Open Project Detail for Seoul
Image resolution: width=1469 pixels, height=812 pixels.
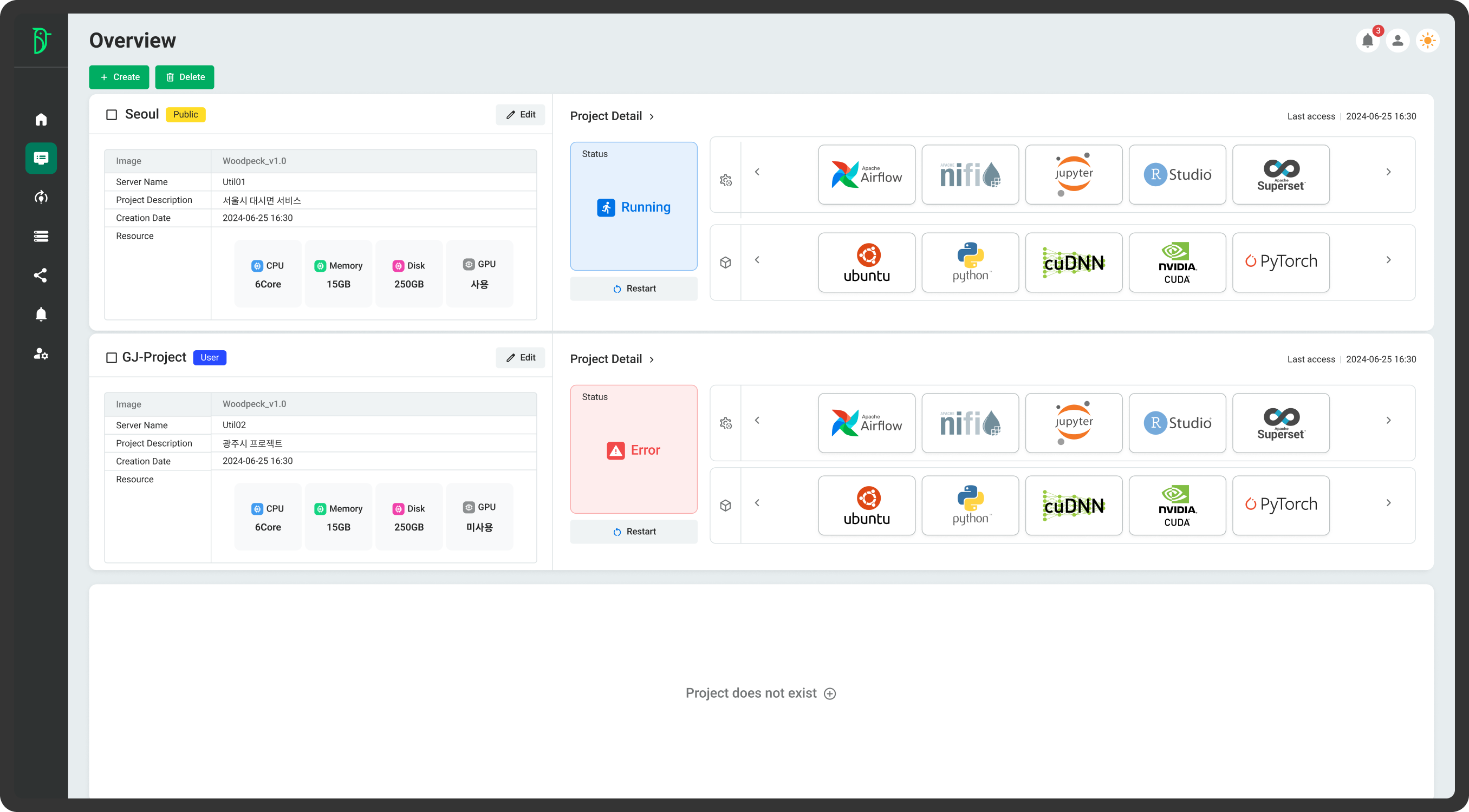[612, 116]
